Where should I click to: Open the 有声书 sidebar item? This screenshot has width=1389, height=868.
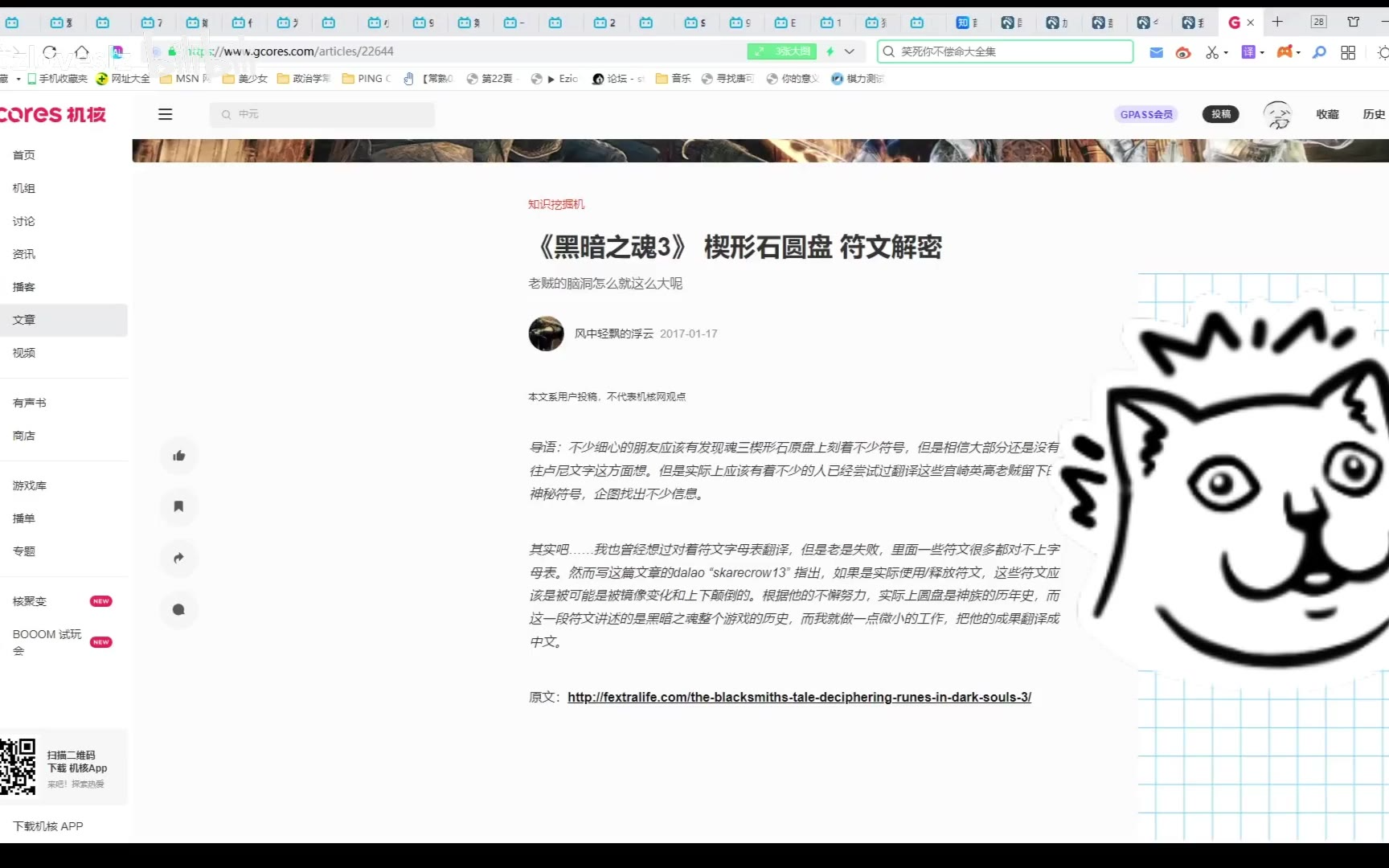64,403
